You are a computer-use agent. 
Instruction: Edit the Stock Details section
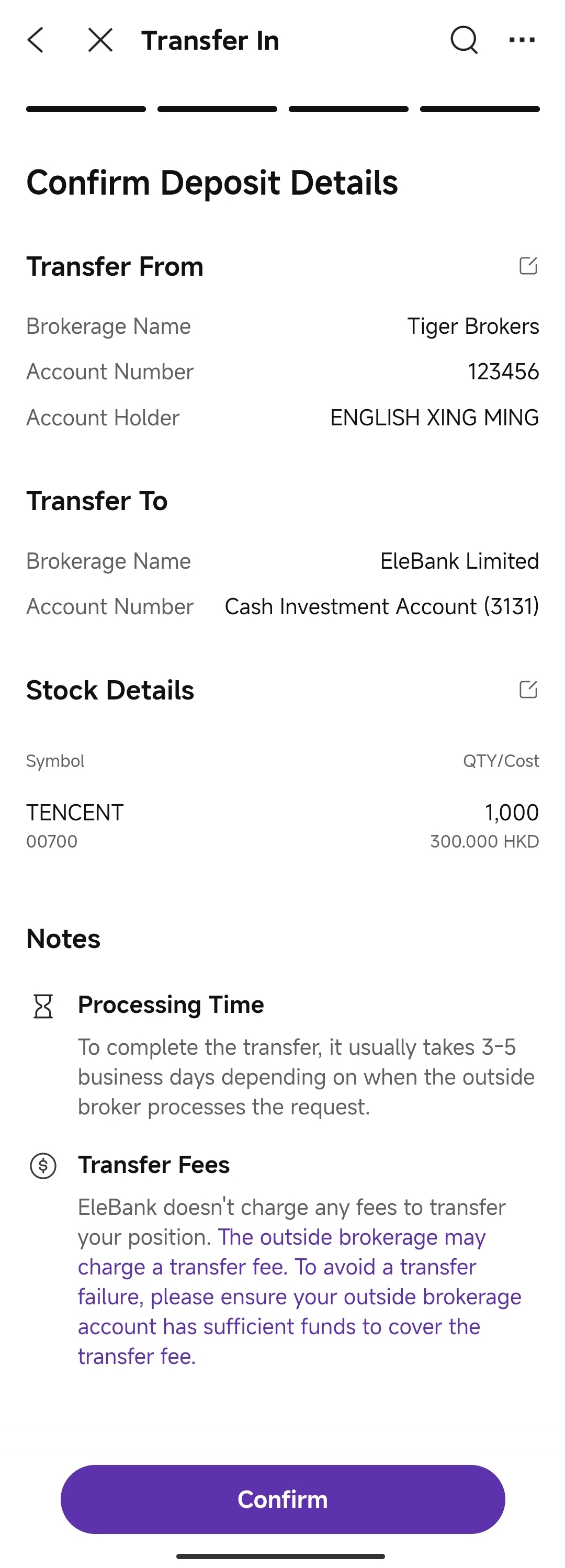click(x=528, y=690)
